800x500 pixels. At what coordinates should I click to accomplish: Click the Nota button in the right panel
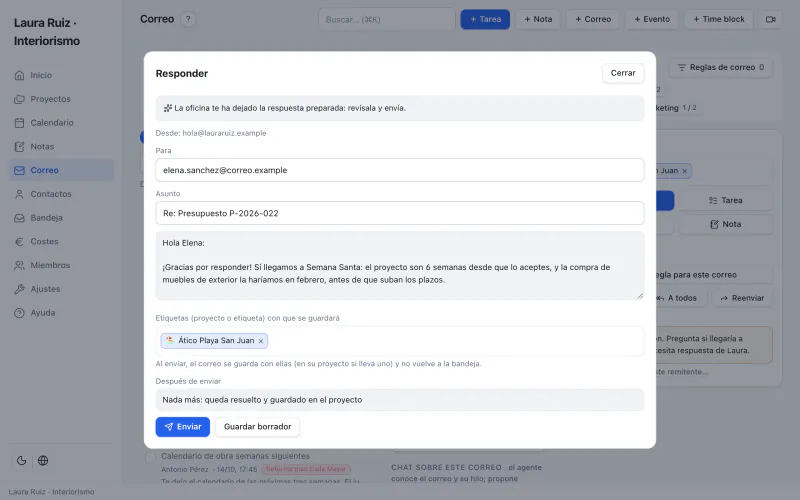(726, 224)
